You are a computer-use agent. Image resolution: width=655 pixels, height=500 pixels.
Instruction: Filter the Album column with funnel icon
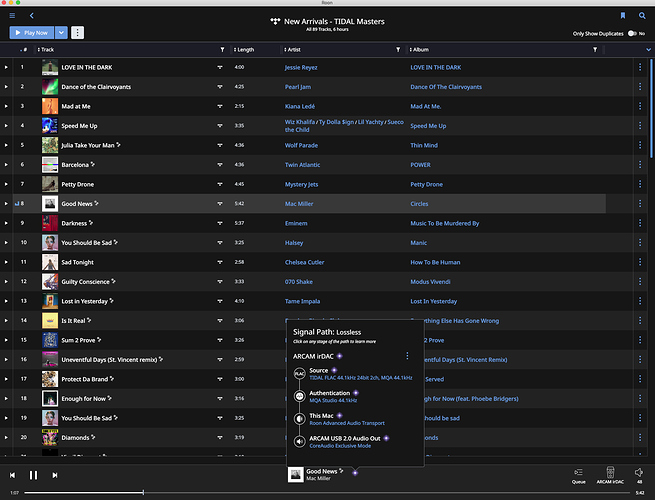[x=595, y=50]
